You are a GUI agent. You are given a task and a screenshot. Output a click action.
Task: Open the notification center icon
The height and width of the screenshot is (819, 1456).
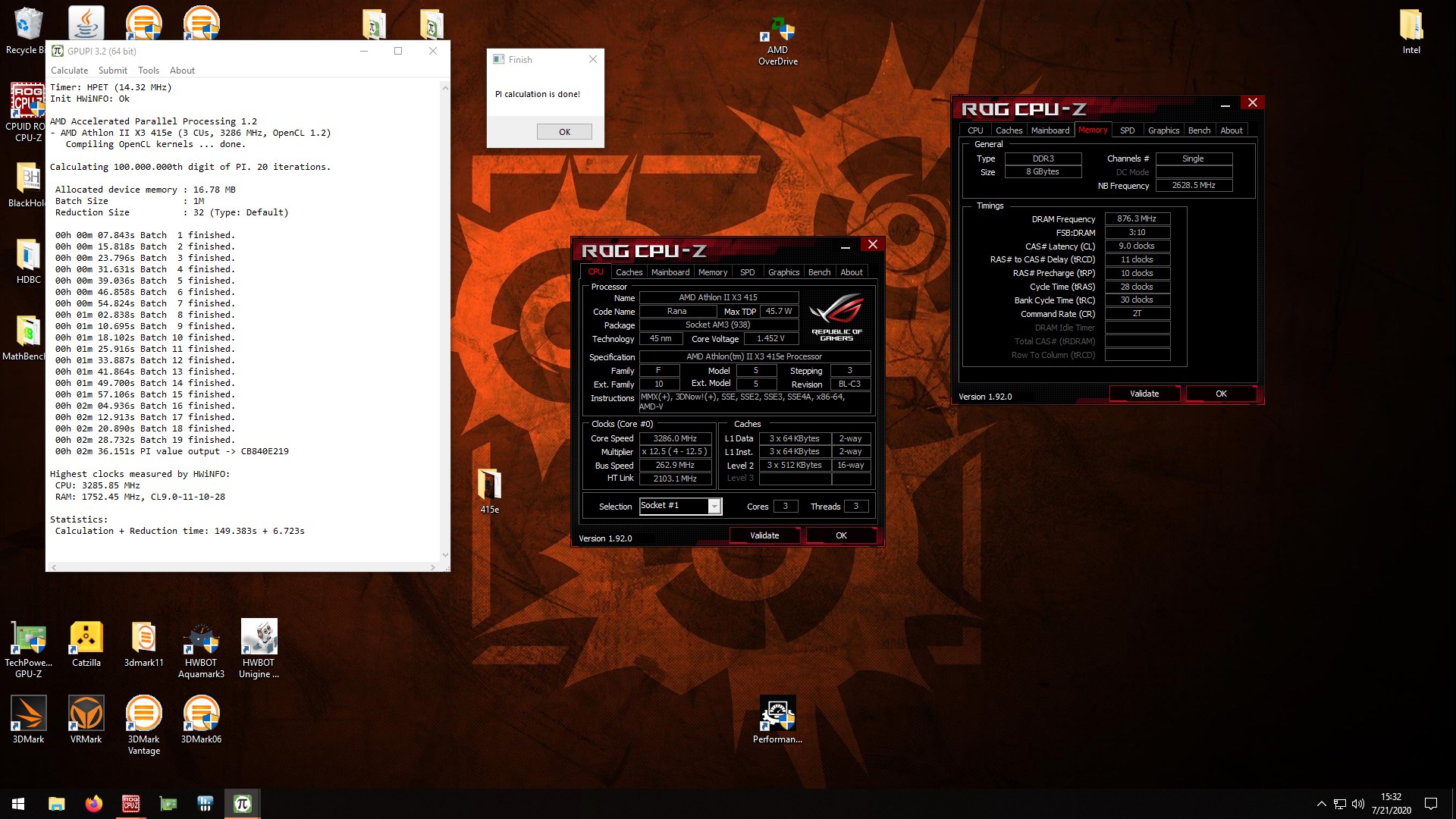(x=1431, y=804)
